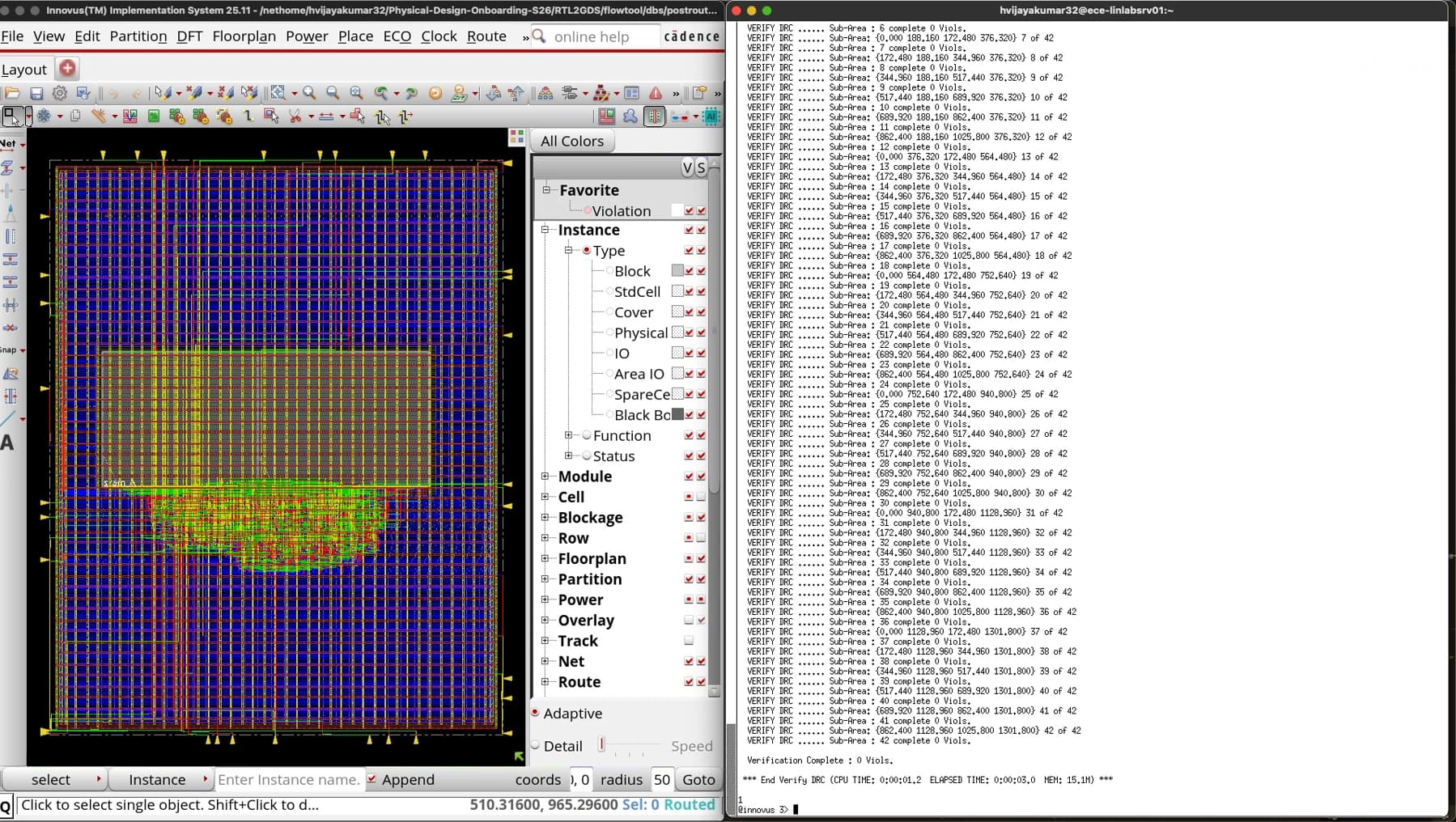Open the Place menu

pyautogui.click(x=355, y=36)
